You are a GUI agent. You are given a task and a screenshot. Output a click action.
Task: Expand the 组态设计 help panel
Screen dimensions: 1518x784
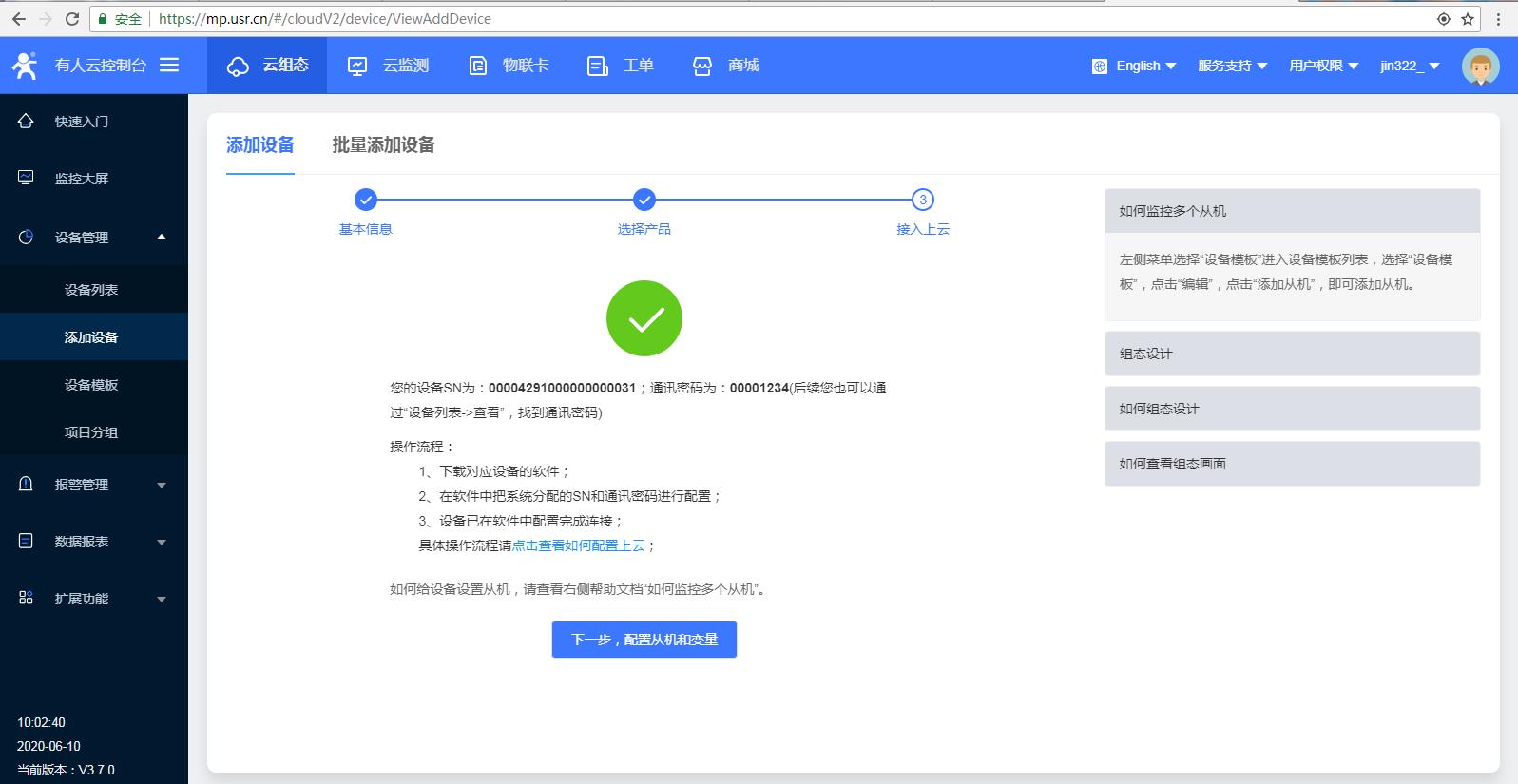tap(1291, 354)
